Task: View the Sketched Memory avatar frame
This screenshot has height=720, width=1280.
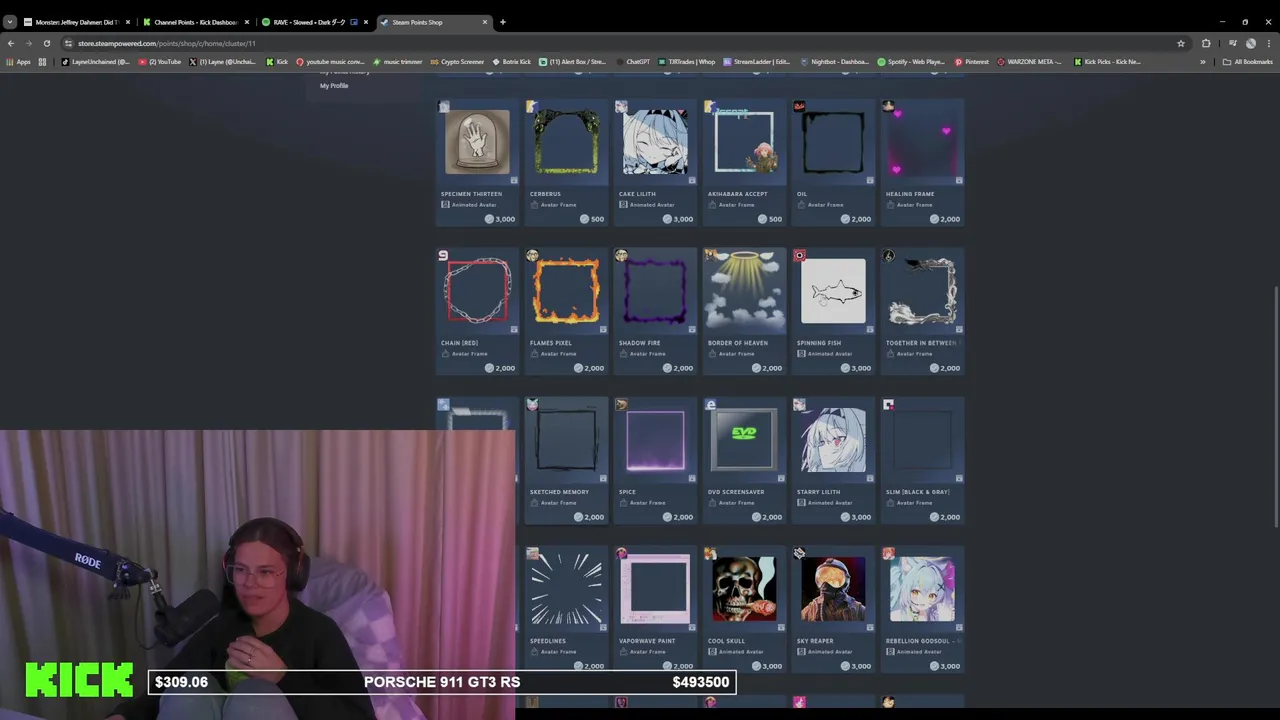Action: click(566, 461)
